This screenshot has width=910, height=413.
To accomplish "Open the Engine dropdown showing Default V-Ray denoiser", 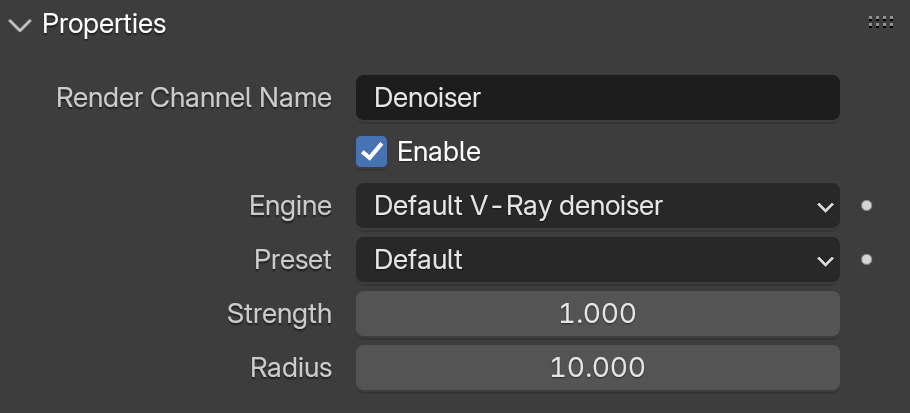I will click(598, 206).
